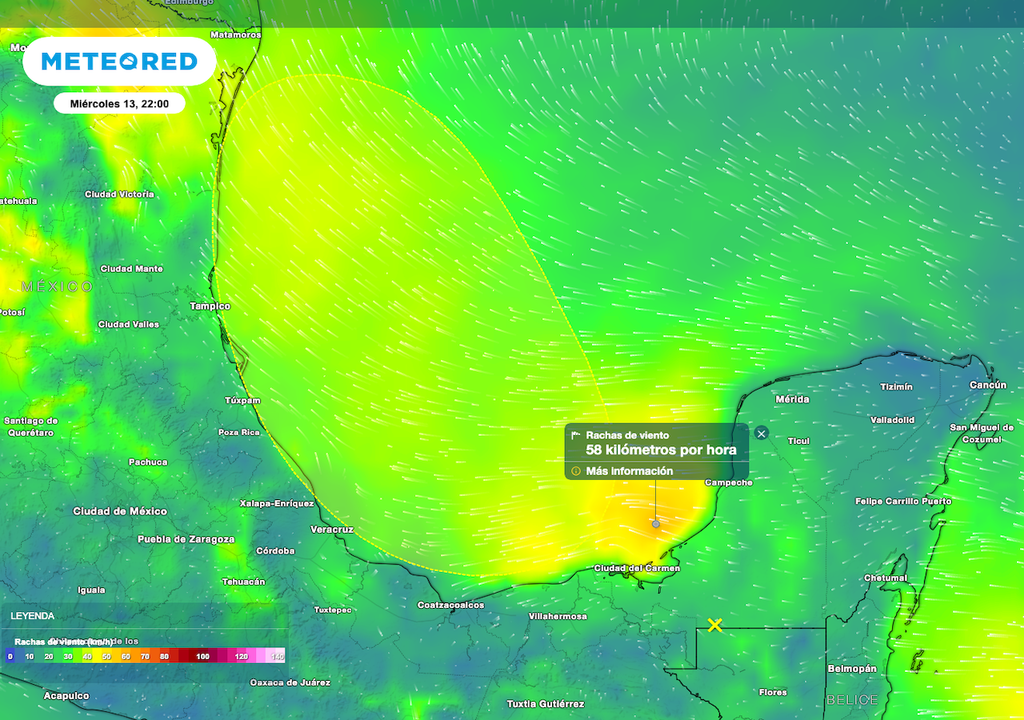The height and width of the screenshot is (720, 1024).
Task: Click Tampico city label on coast
Action: click(x=210, y=306)
